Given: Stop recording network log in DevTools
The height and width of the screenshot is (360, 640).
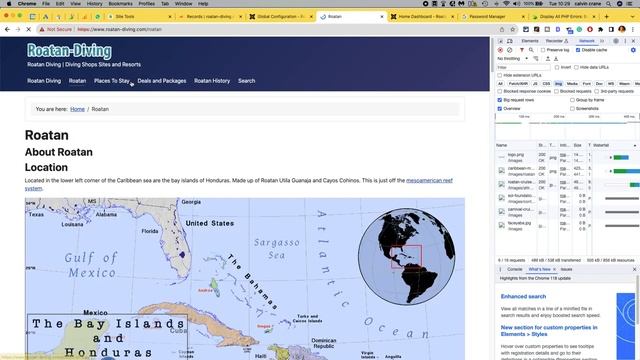Looking at the screenshot, I should 500,50.
